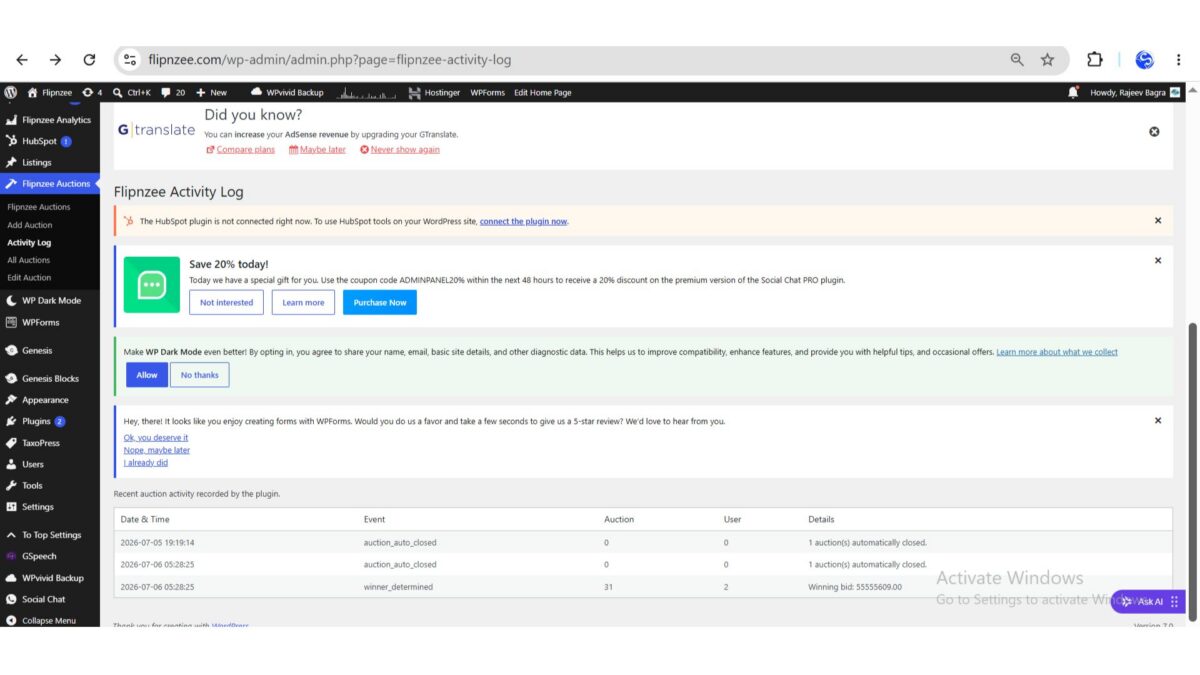
Task: Click the page vertical scrollbar thumb
Action: (x=1192, y=473)
